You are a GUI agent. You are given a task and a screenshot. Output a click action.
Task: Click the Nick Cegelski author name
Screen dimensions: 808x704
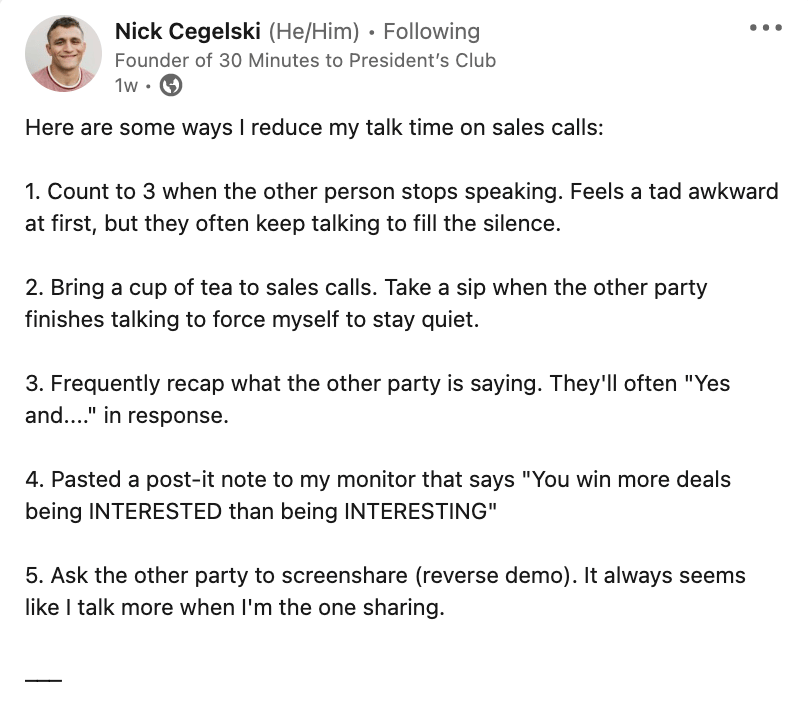pos(188,32)
